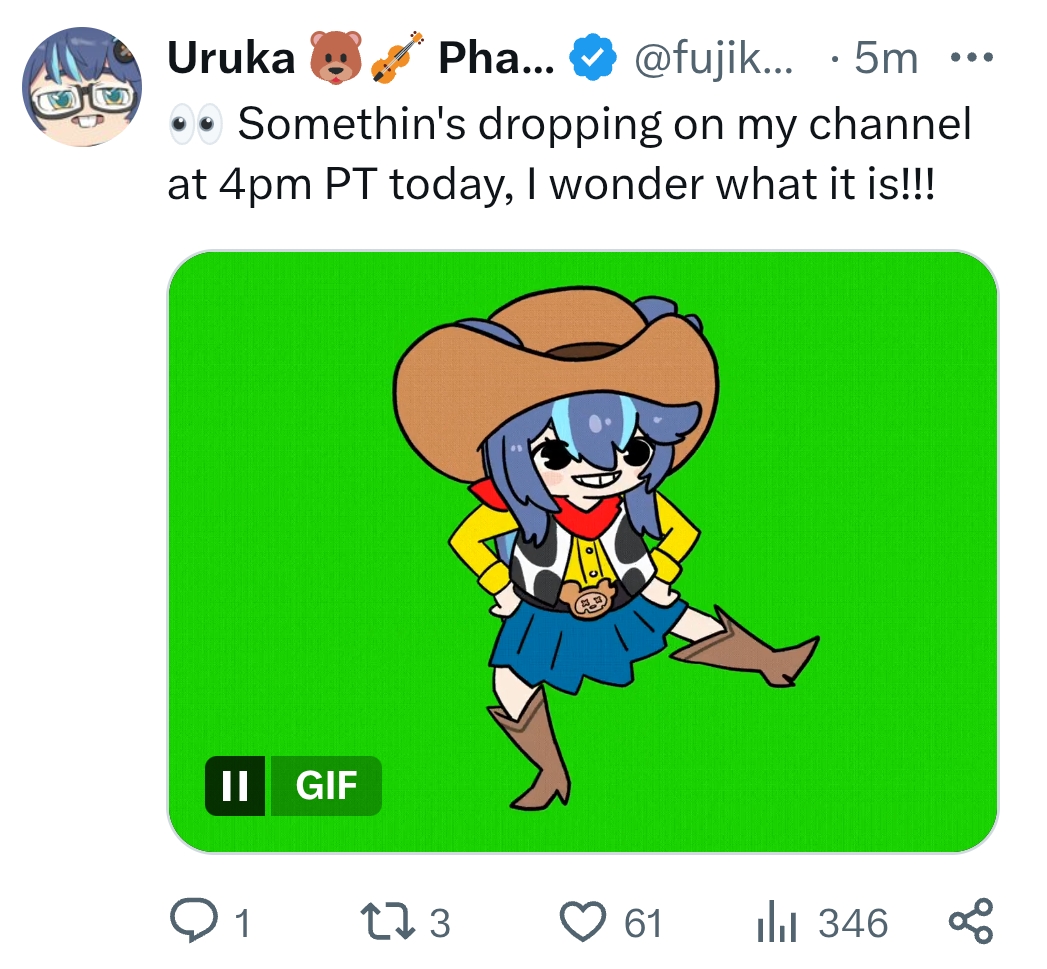
Task: Like the post with heart icon
Action: [582, 922]
